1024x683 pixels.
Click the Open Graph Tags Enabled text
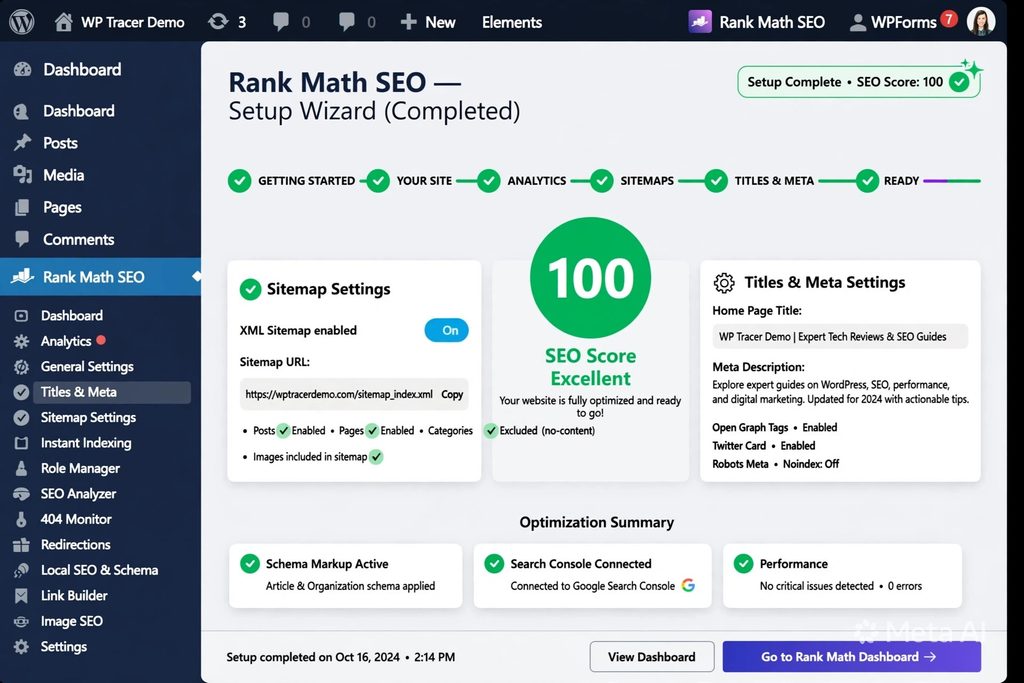tap(775, 428)
